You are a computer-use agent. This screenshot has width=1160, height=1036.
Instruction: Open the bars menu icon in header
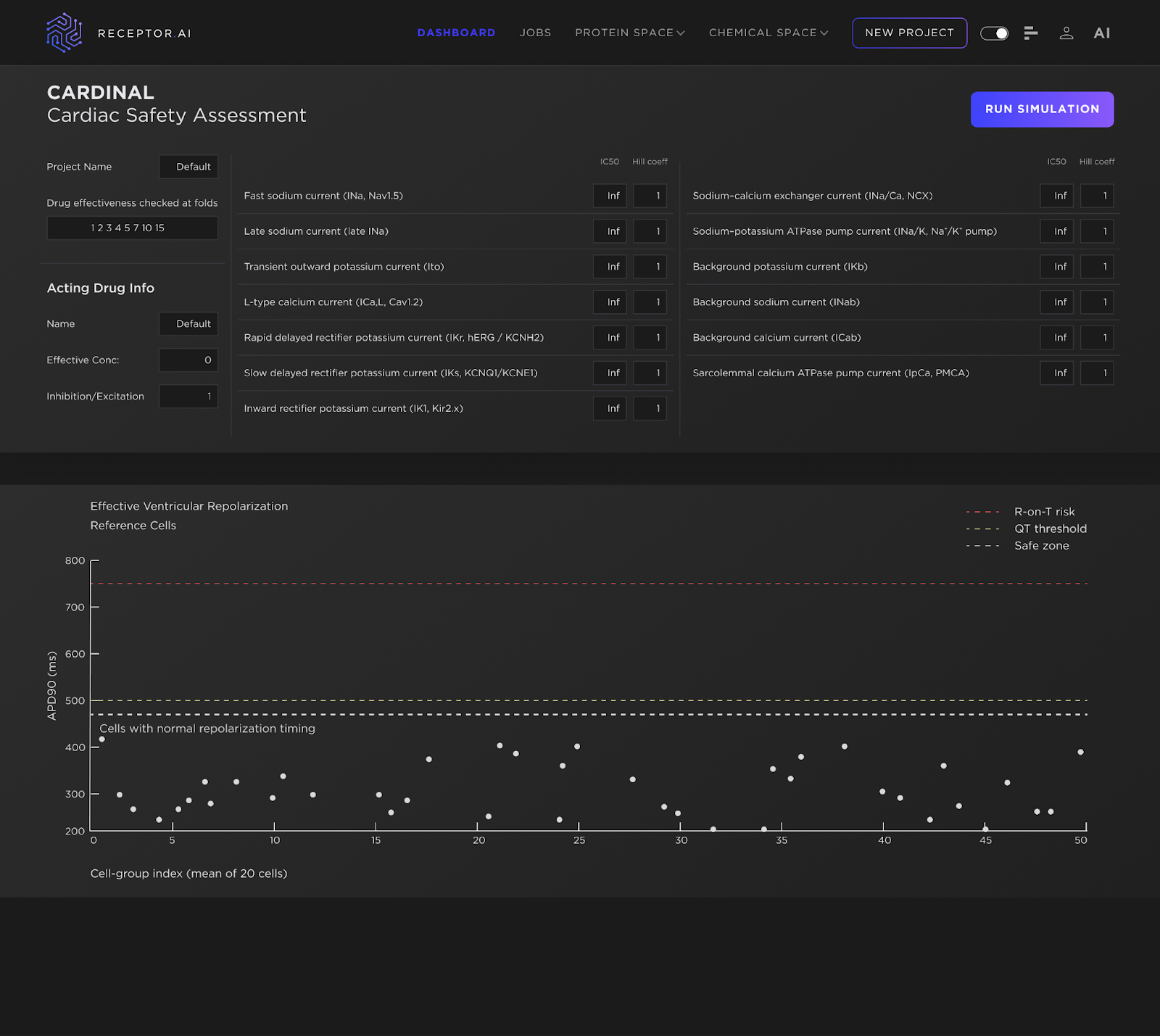[x=1031, y=33]
